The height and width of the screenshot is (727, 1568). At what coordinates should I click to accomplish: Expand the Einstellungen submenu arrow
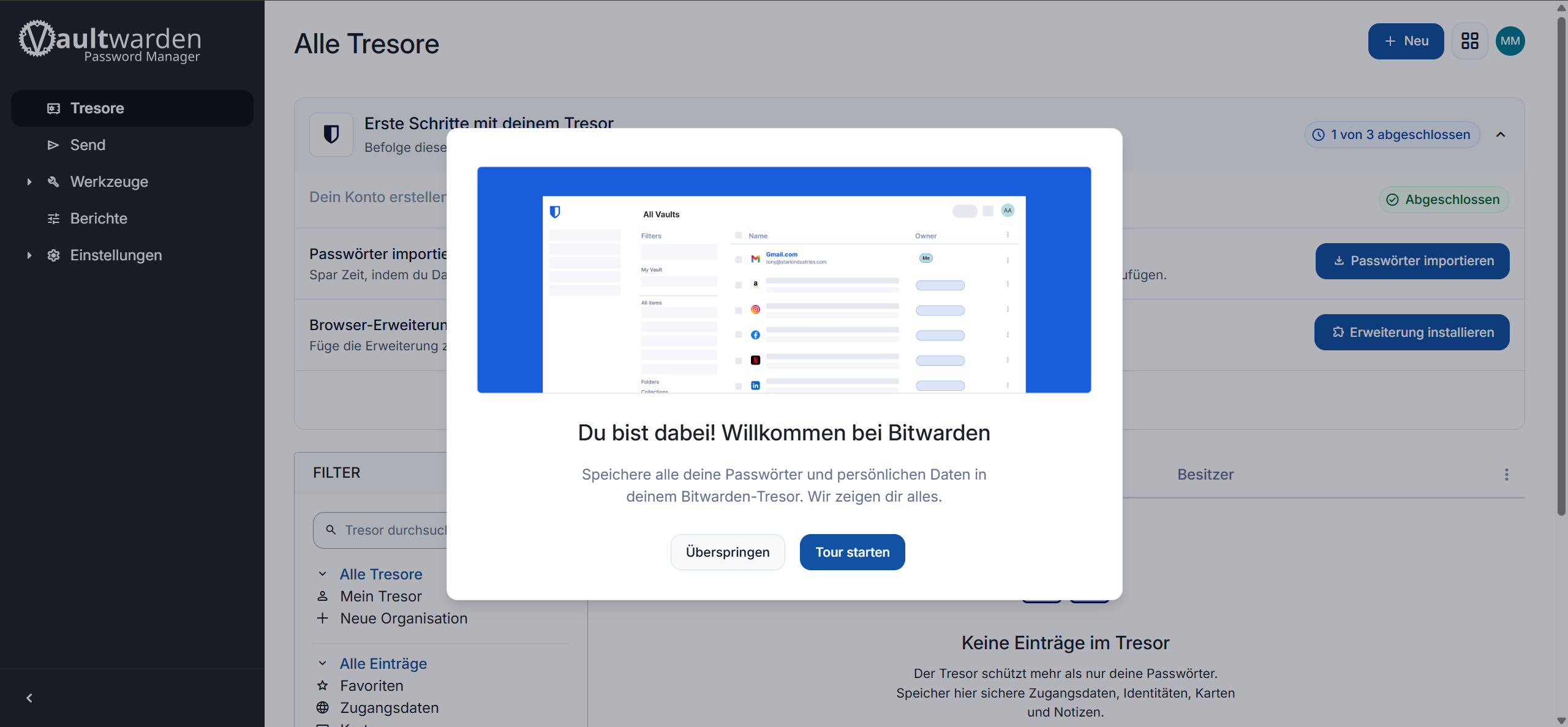[29, 255]
